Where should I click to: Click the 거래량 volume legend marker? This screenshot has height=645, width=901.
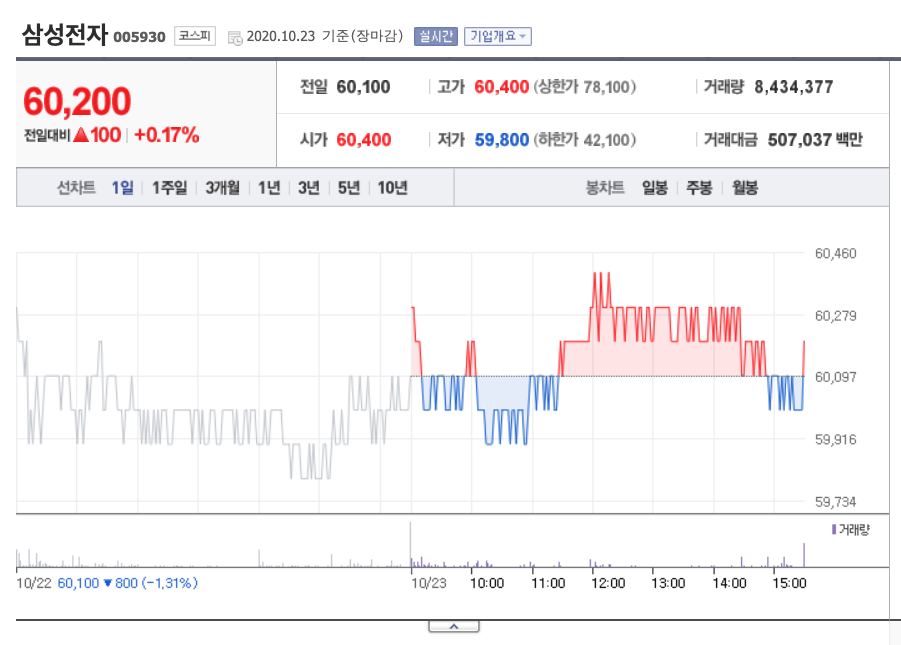(834, 529)
